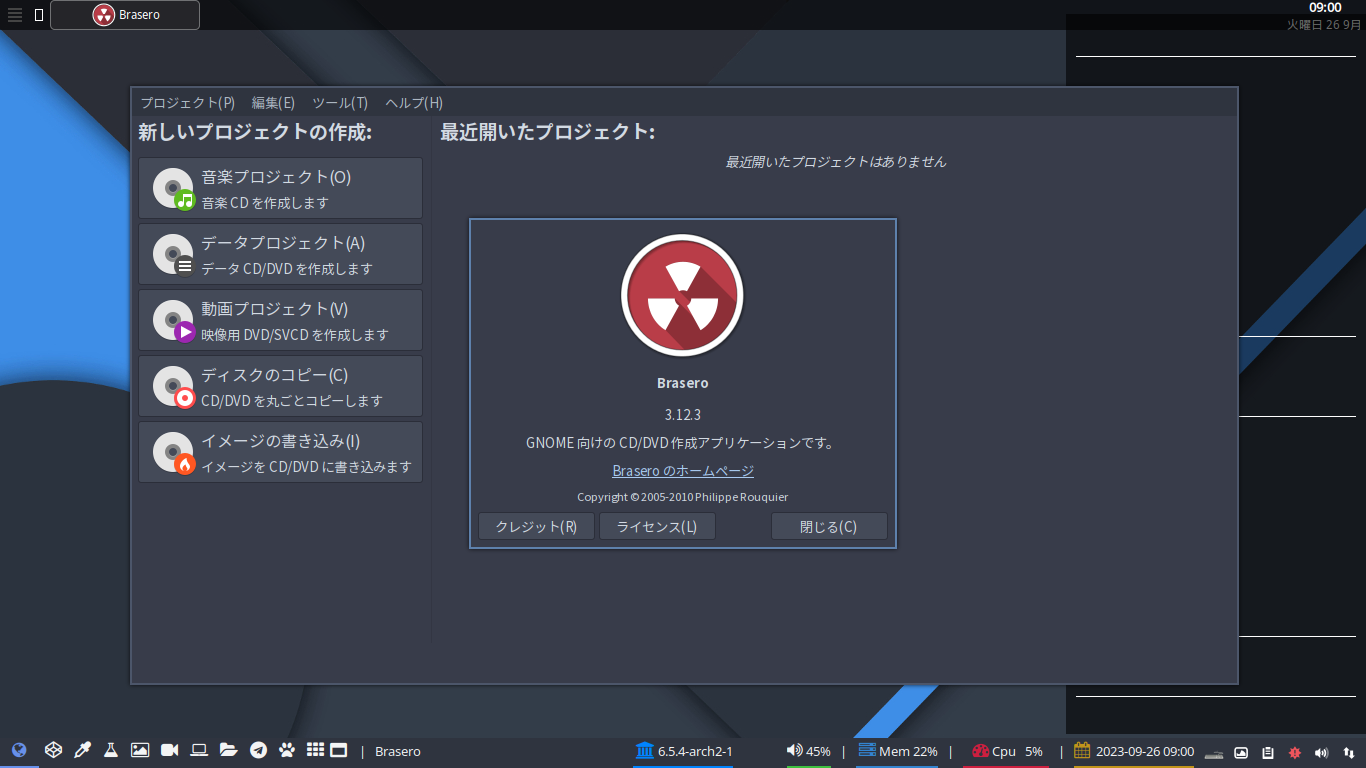The image size is (1366, 768).
Task: Click the Brasero title text in bottom taskbar
Action: [398, 751]
